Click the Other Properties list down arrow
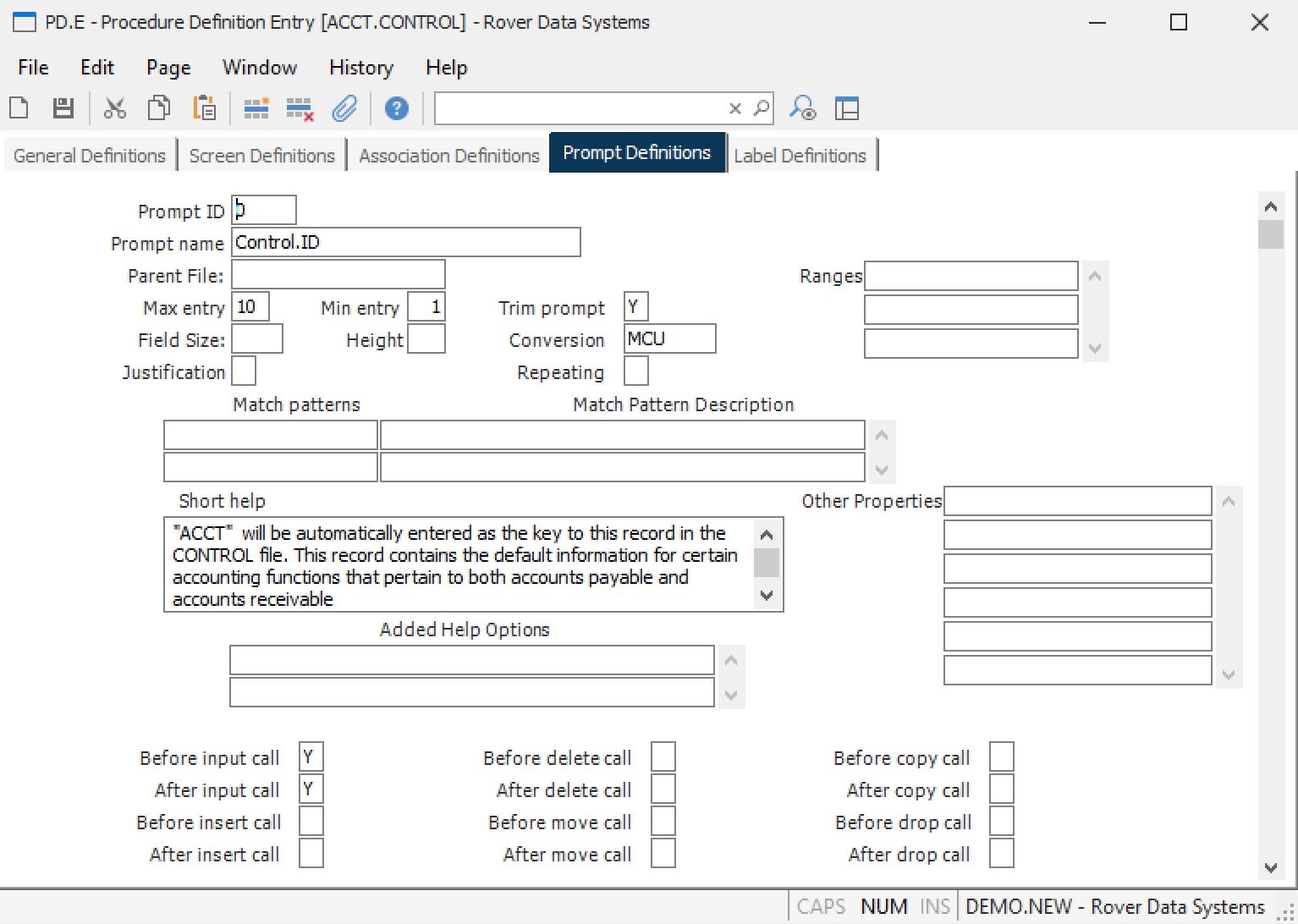The width and height of the screenshot is (1298, 924). point(1229,674)
